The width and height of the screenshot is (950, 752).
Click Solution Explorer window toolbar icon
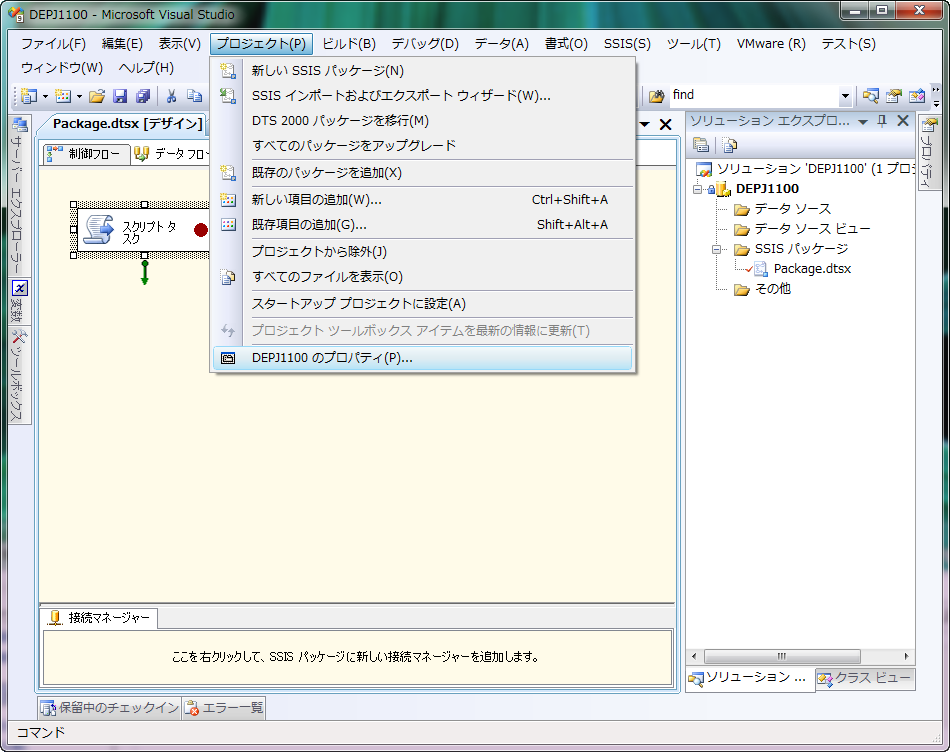871,96
